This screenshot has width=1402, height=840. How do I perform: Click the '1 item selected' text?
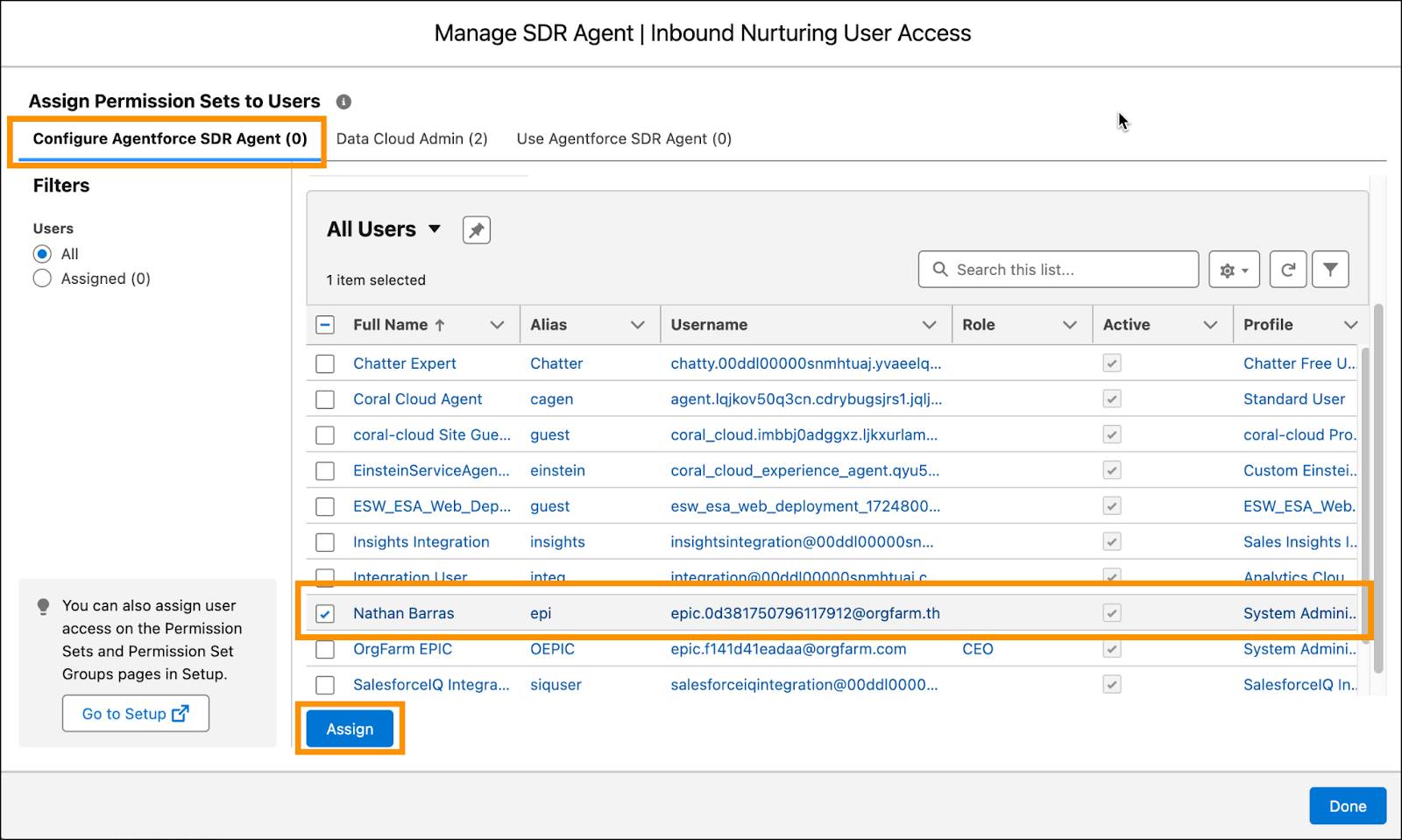click(x=376, y=280)
